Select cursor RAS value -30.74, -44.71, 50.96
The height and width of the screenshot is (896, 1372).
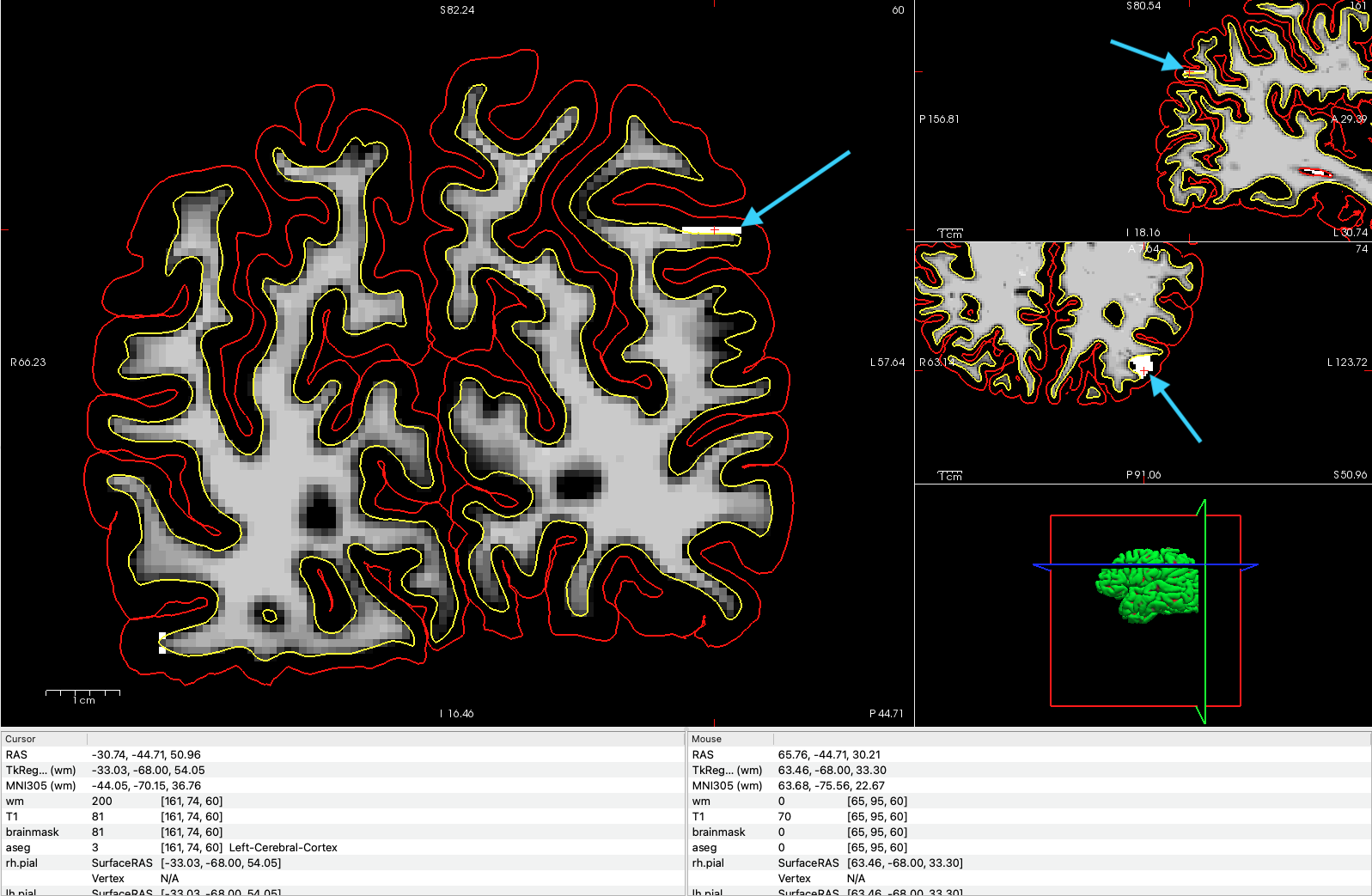[x=146, y=755]
